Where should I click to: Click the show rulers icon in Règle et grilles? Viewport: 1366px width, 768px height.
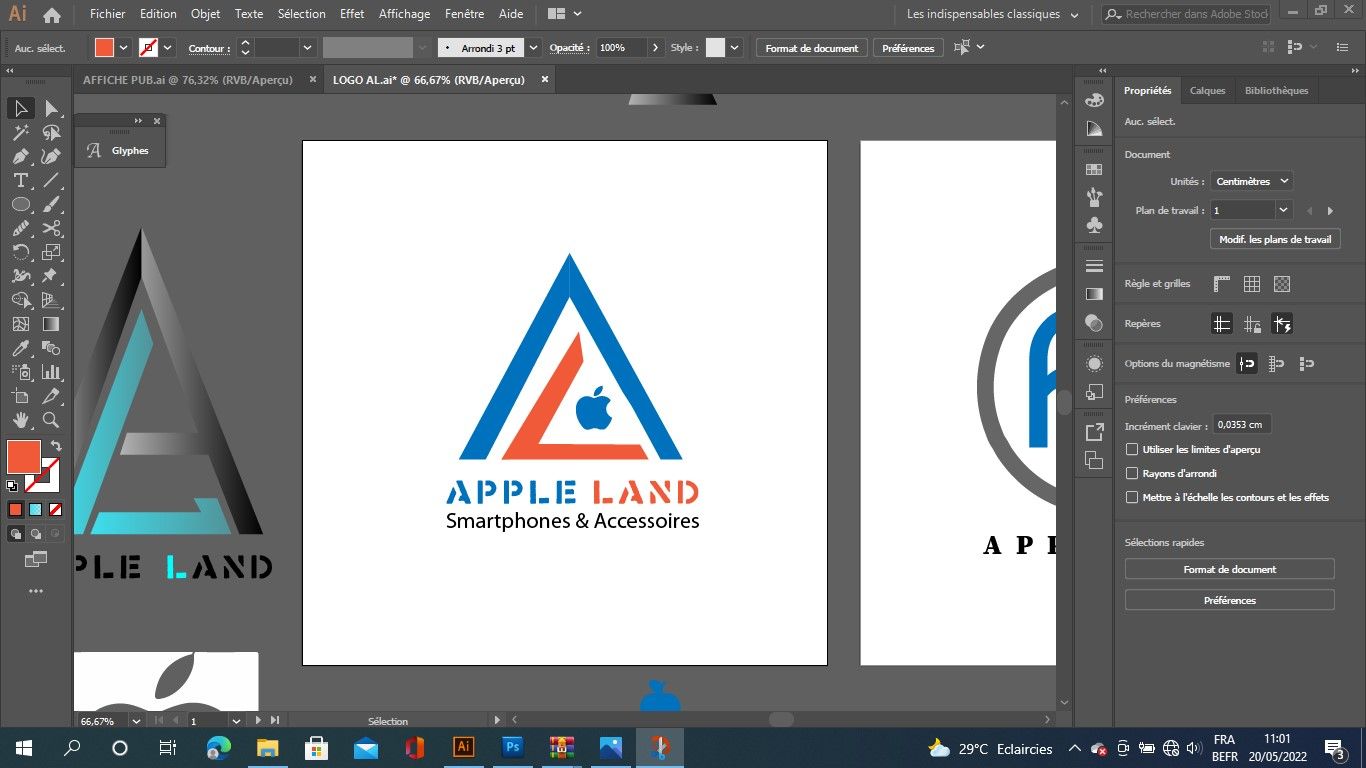[1221, 284]
